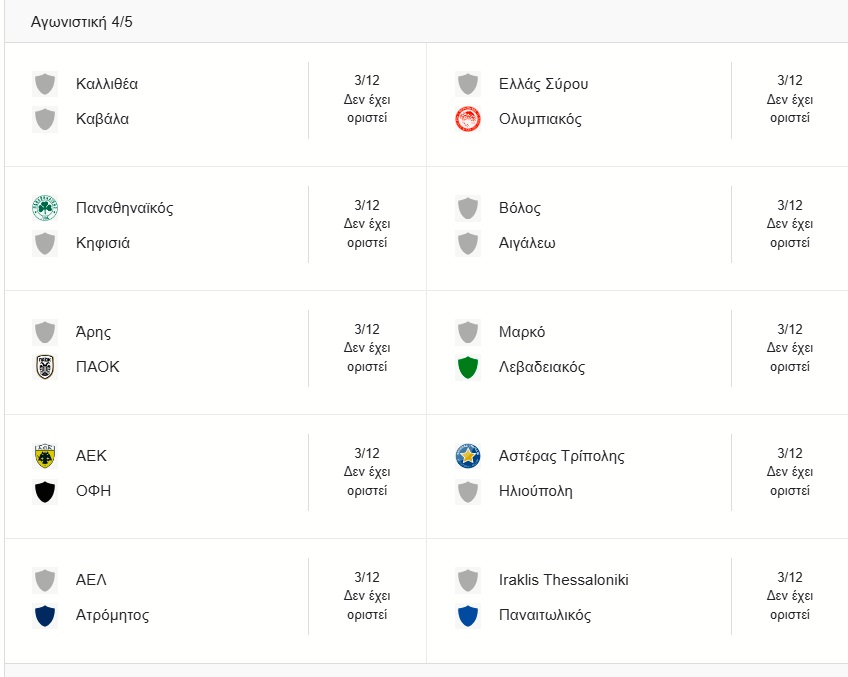Click the Panathinaikos green clover logo

[x=44, y=208]
